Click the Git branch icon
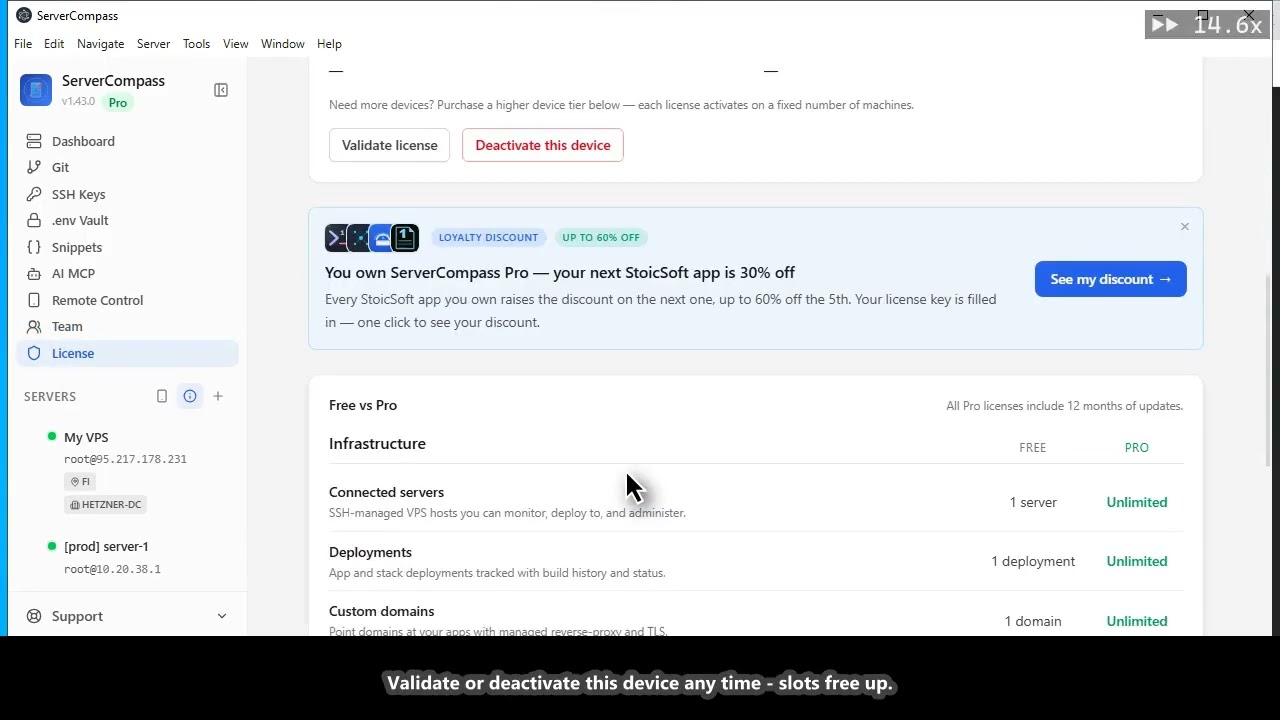This screenshot has height=720, width=1280. [34, 167]
